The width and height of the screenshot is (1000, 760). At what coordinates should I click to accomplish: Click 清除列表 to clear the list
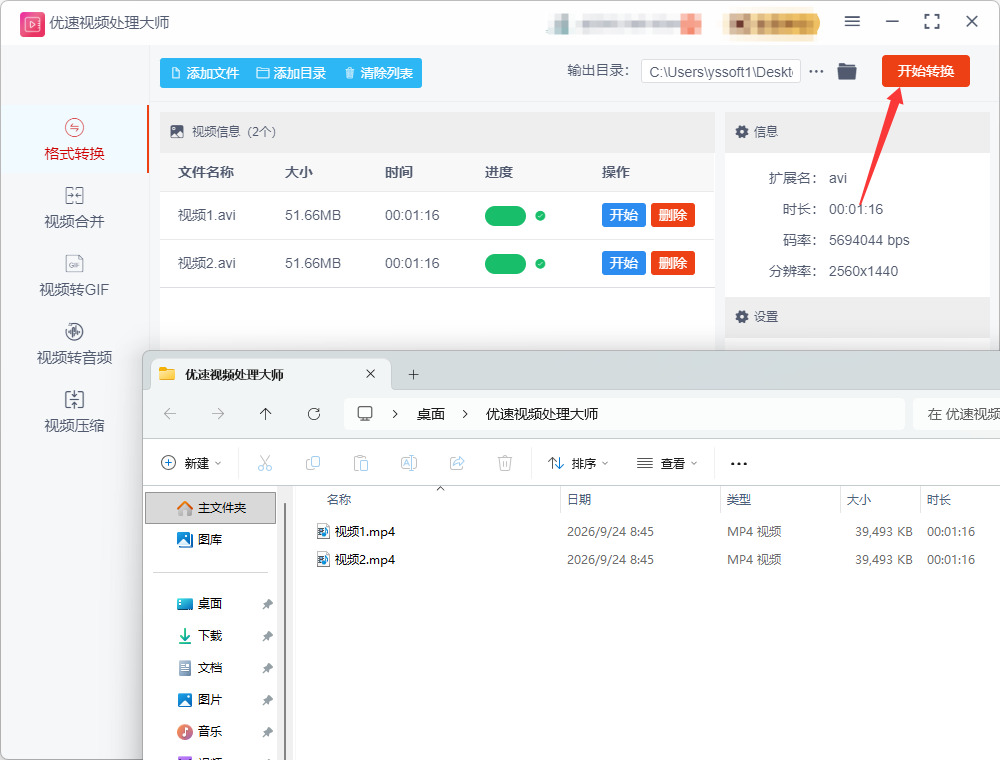379,73
